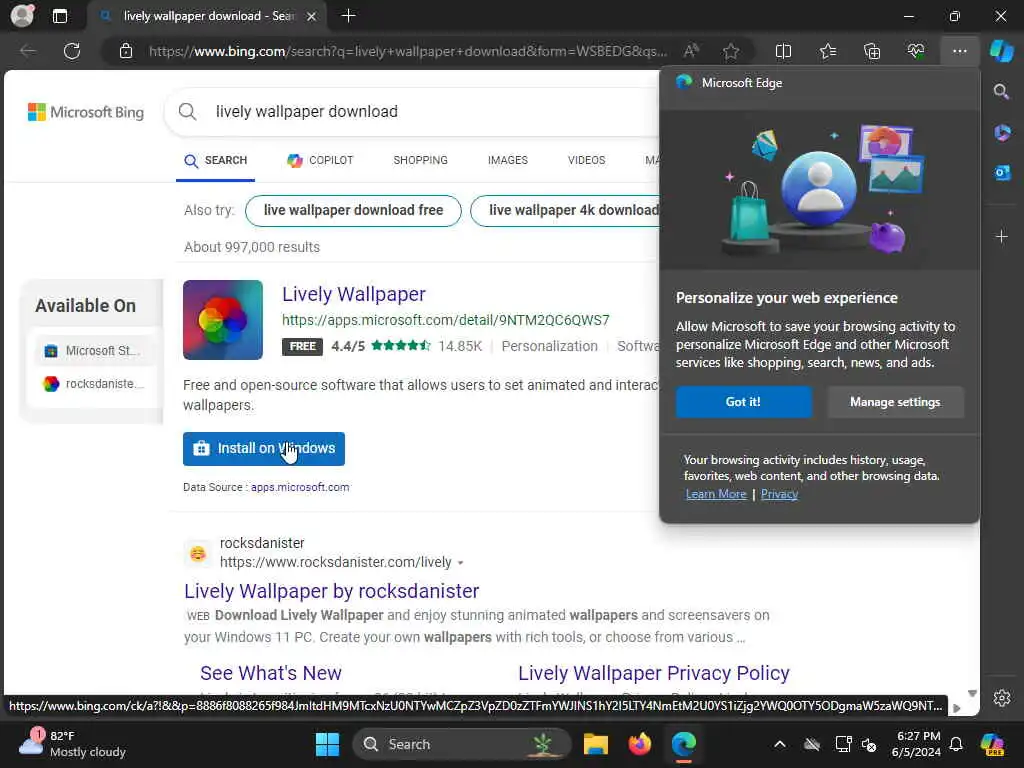Add this page to favorites star
This screenshot has width=1024, height=768.
click(731, 51)
